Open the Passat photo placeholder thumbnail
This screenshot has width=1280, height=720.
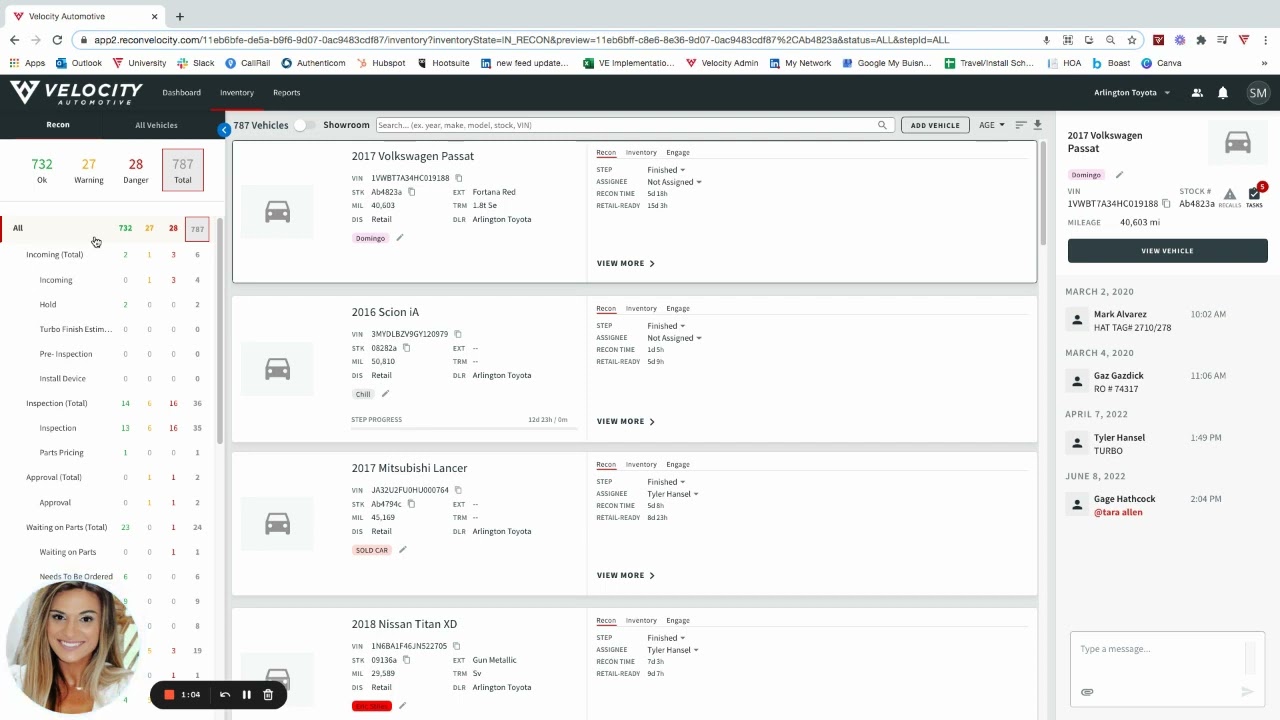click(278, 212)
